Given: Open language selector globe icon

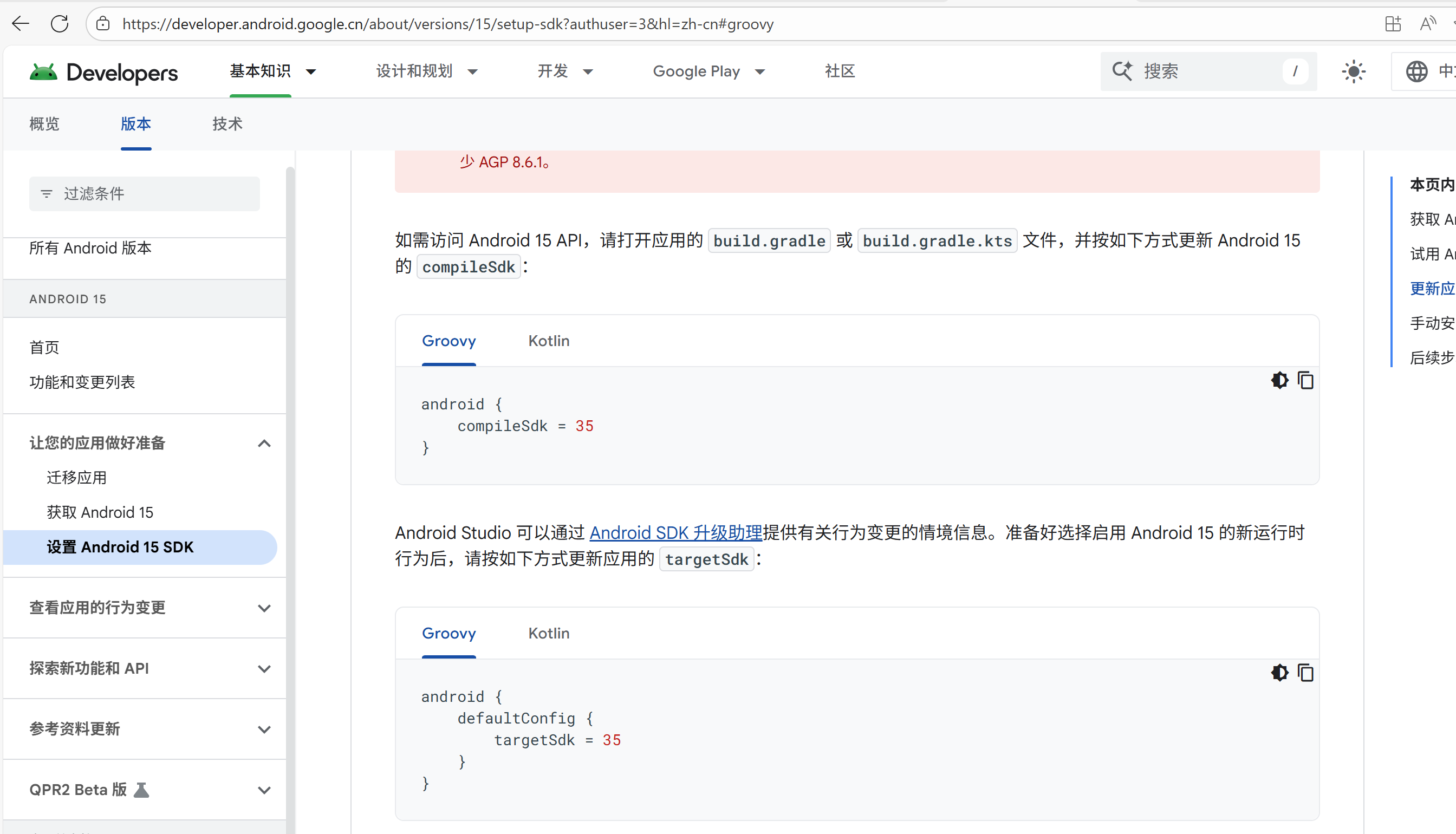Looking at the screenshot, I should click(x=1416, y=71).
